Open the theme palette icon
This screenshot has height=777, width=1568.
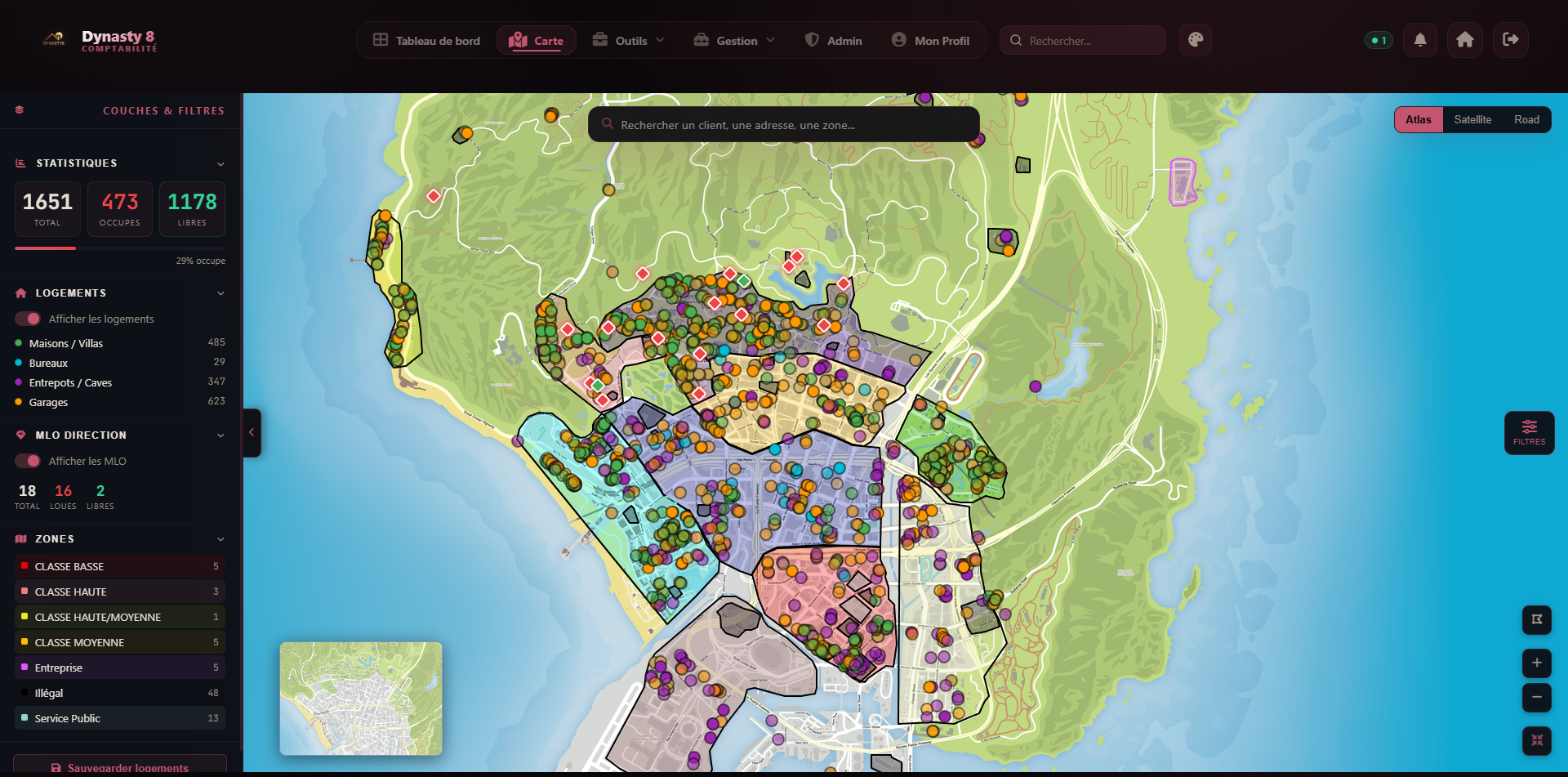click(1195, 40)
